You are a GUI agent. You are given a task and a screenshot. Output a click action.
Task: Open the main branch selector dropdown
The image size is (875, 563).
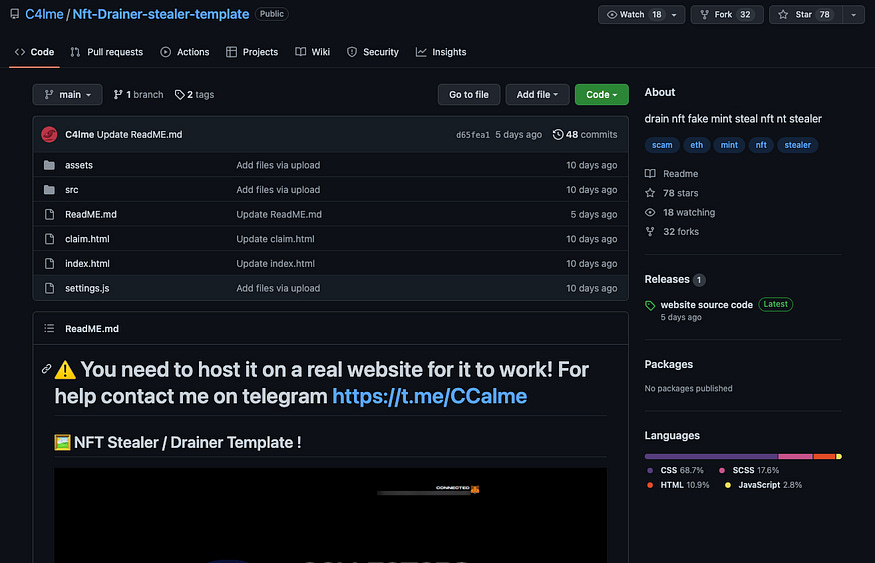[68, 95]
